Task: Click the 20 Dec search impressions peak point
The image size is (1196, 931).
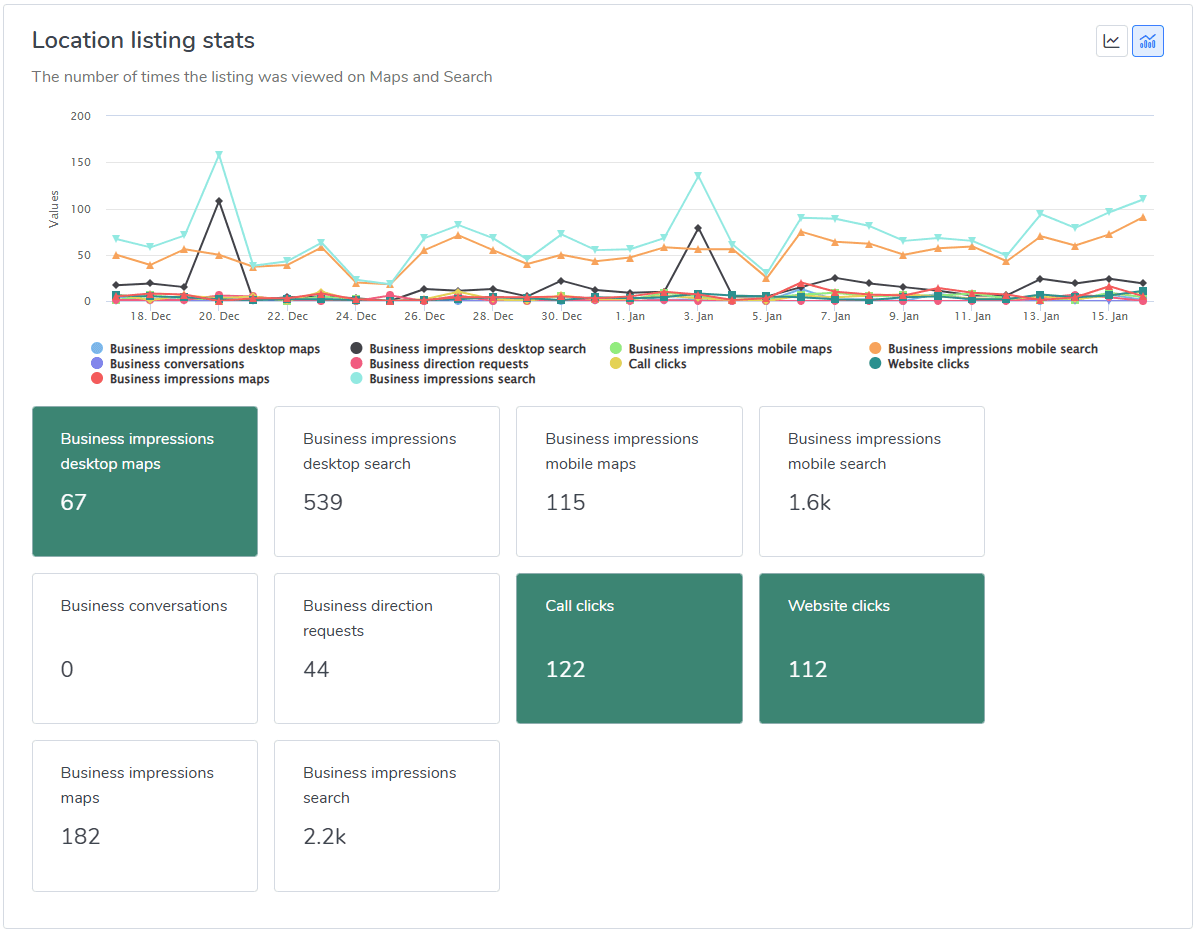Action: click(x=219, y=155)
